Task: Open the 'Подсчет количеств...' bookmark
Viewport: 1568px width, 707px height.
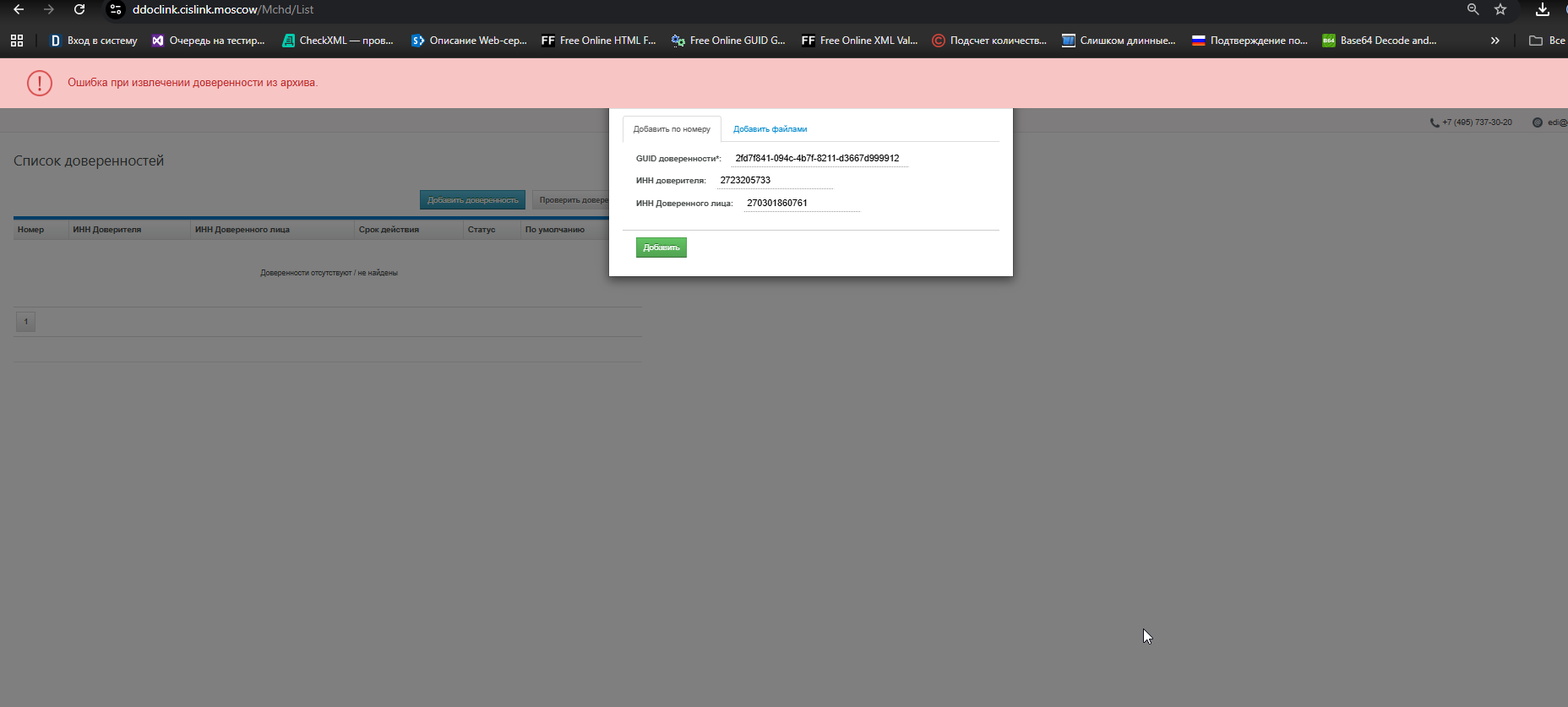Action: [x=989, y=41]
